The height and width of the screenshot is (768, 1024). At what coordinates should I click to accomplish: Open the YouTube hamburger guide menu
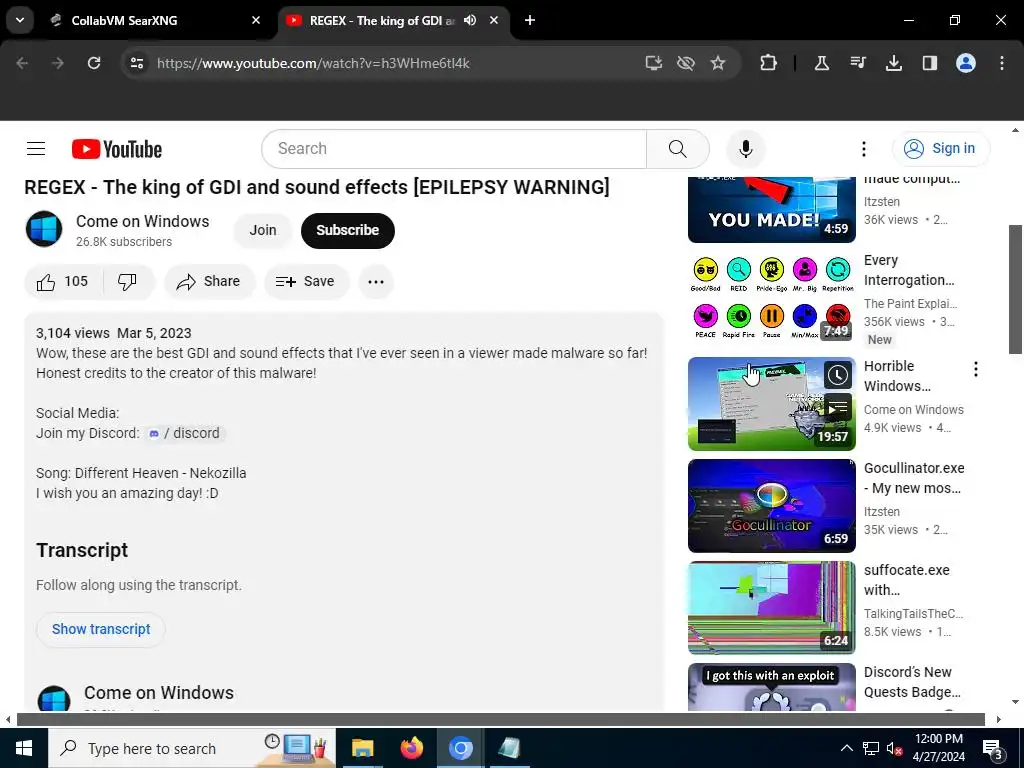36,149
